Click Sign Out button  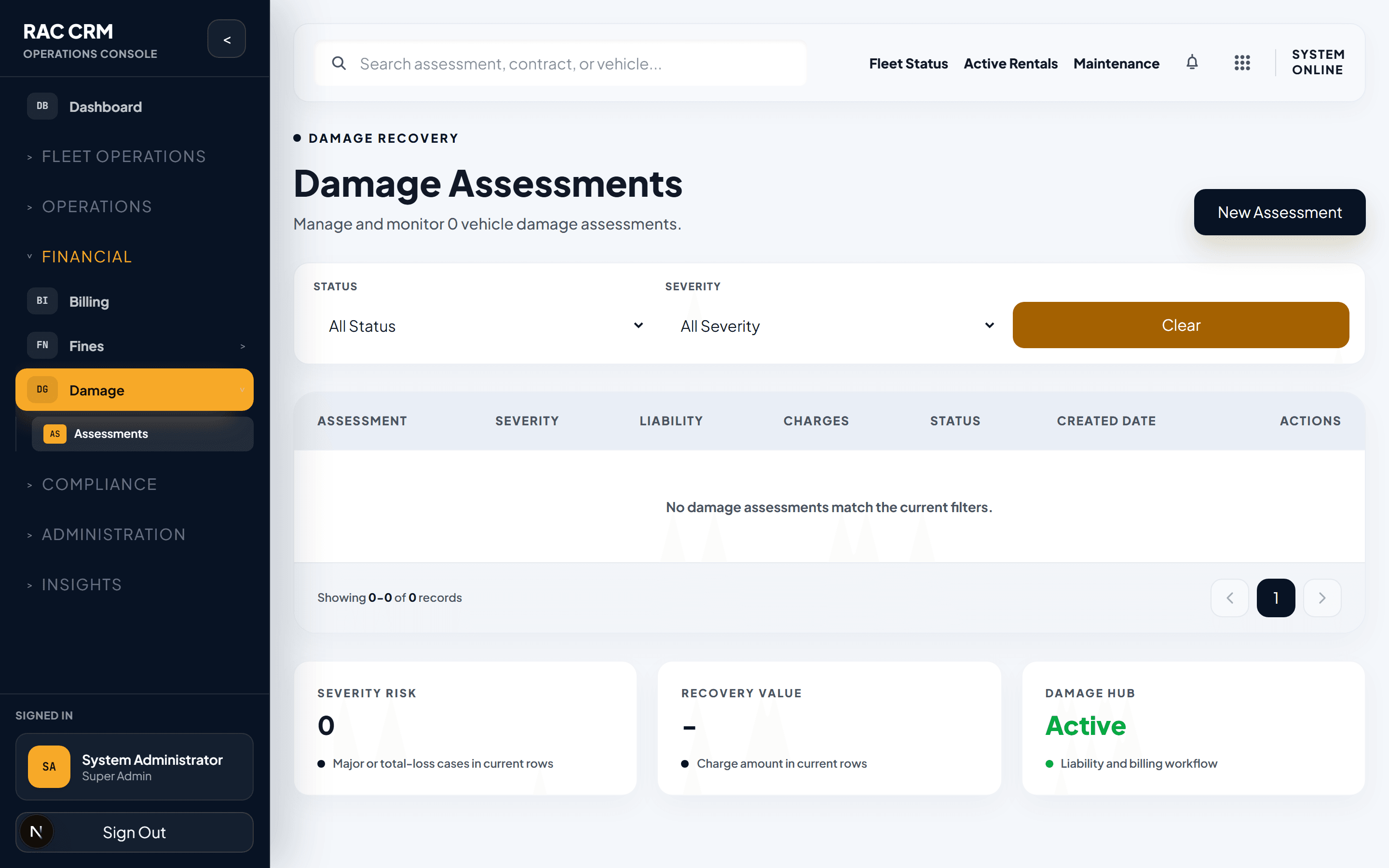point(135,832)
